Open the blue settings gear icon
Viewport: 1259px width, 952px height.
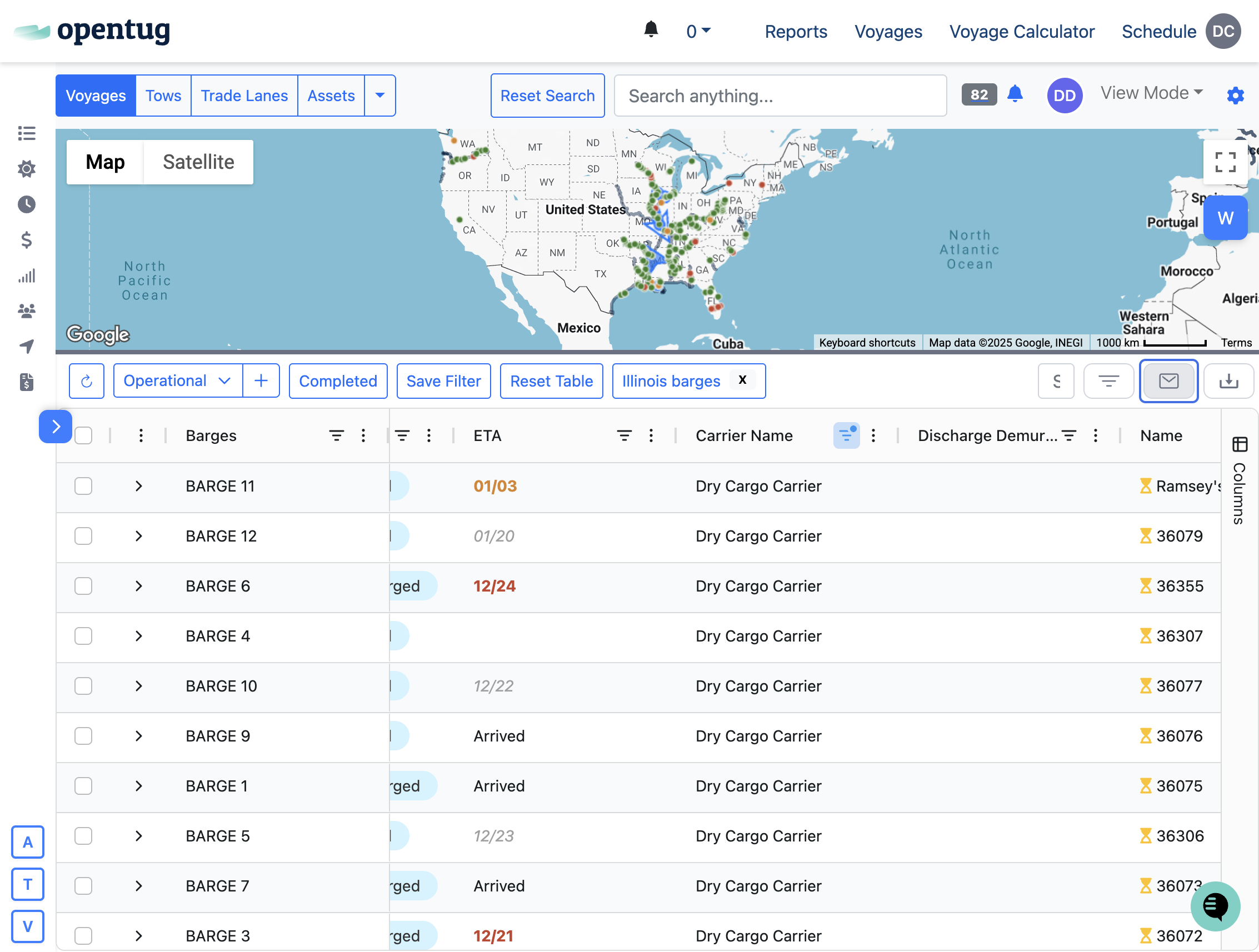(1235, 95)
